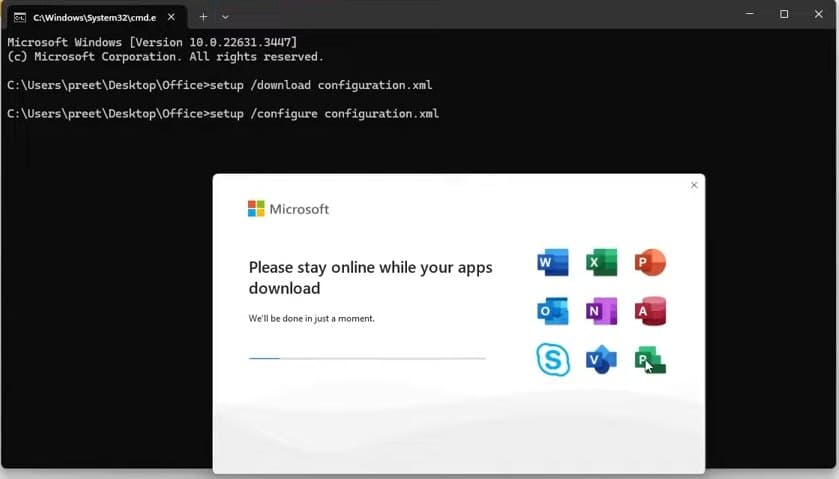The image size is (839, 479).
Task: Click the Office download progress bar
Action: [x=367, y=359]
